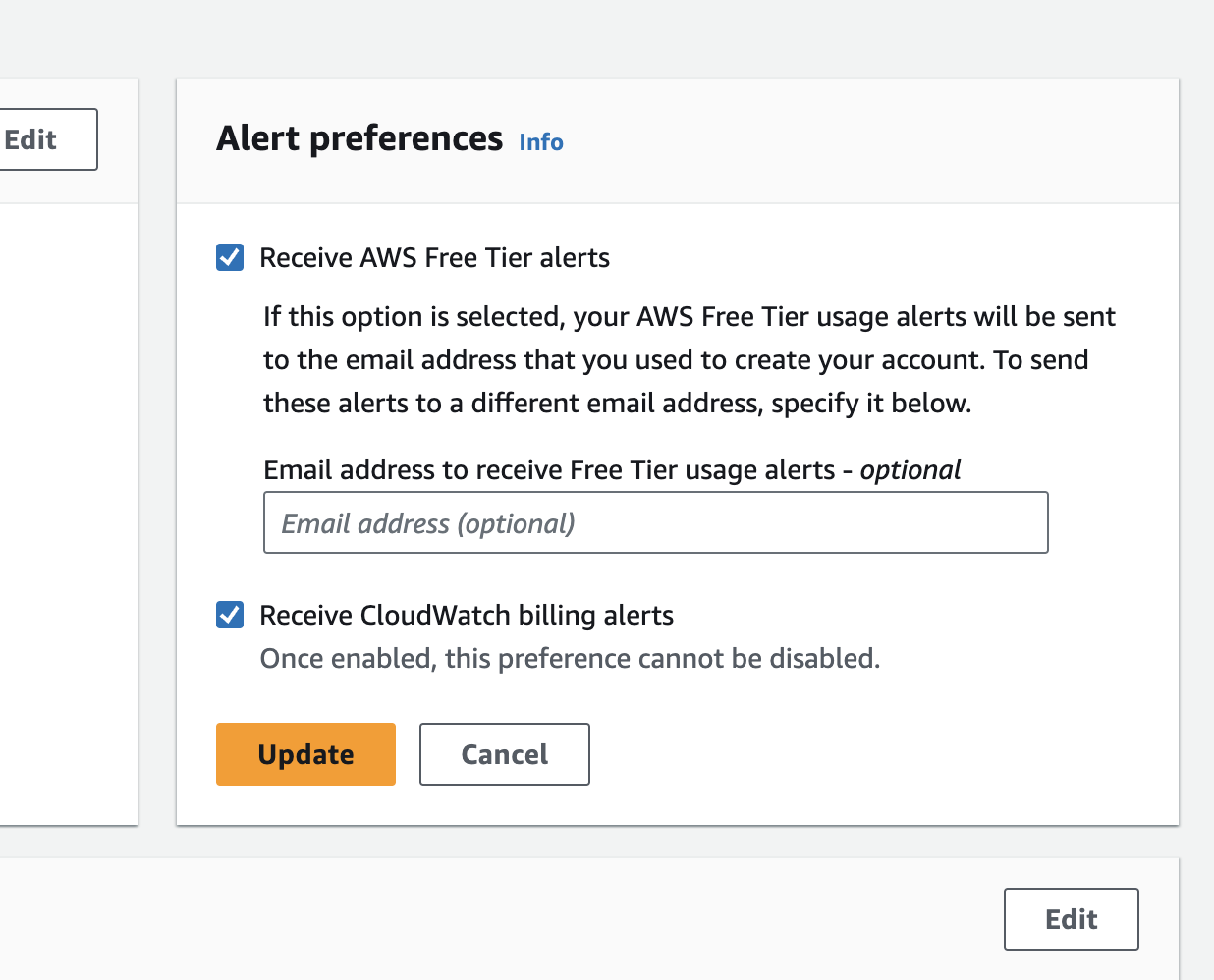The height and width of the screenshot is (980, 1214).
Task: Click the orange Update button
Action: pyautogui.click(x=305, y=754)
